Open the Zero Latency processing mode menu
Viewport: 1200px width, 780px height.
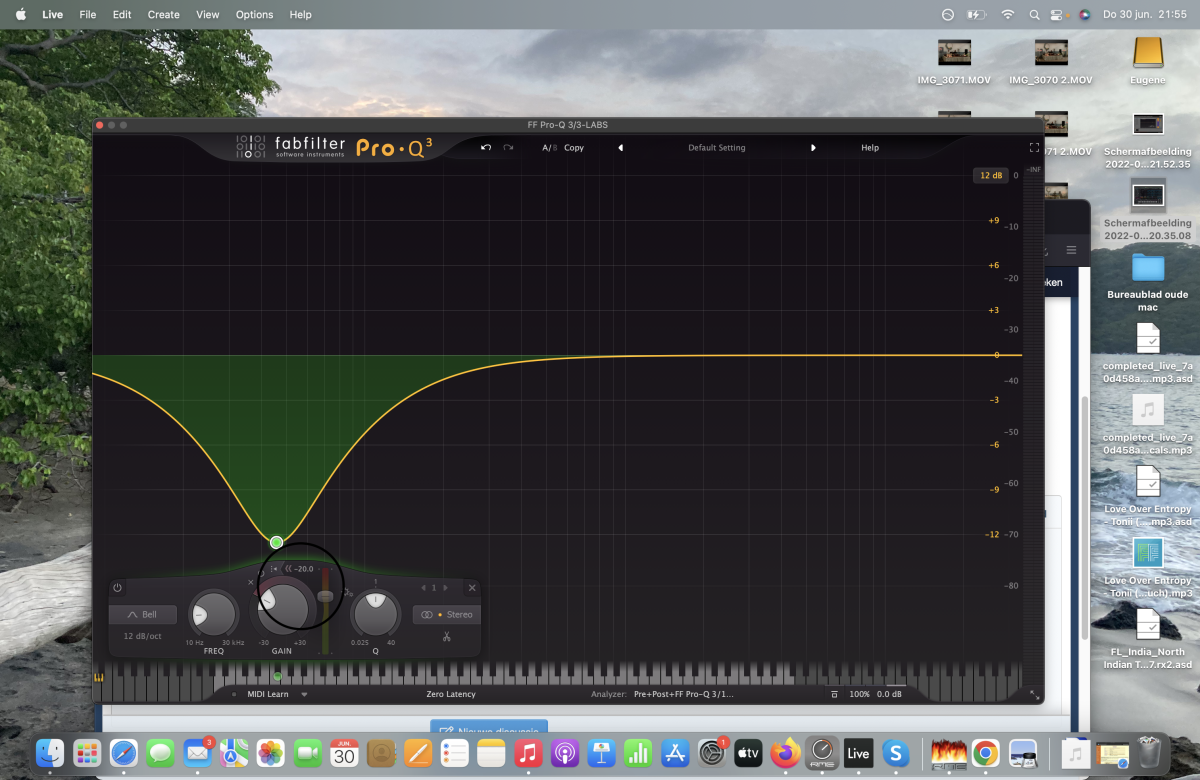(451, 694)
